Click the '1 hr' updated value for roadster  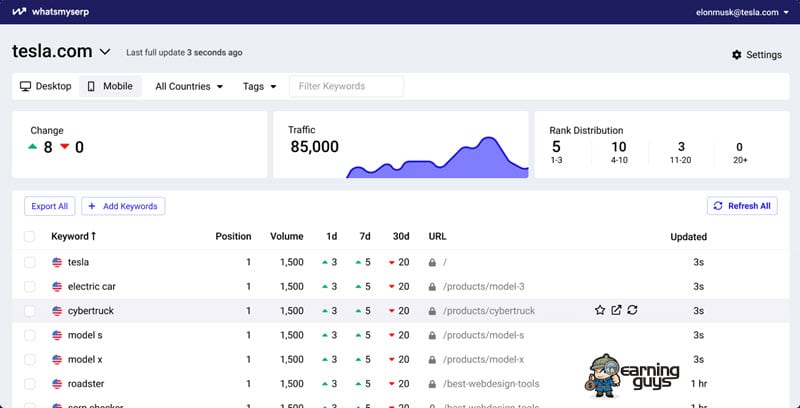(x=699, y=384)
